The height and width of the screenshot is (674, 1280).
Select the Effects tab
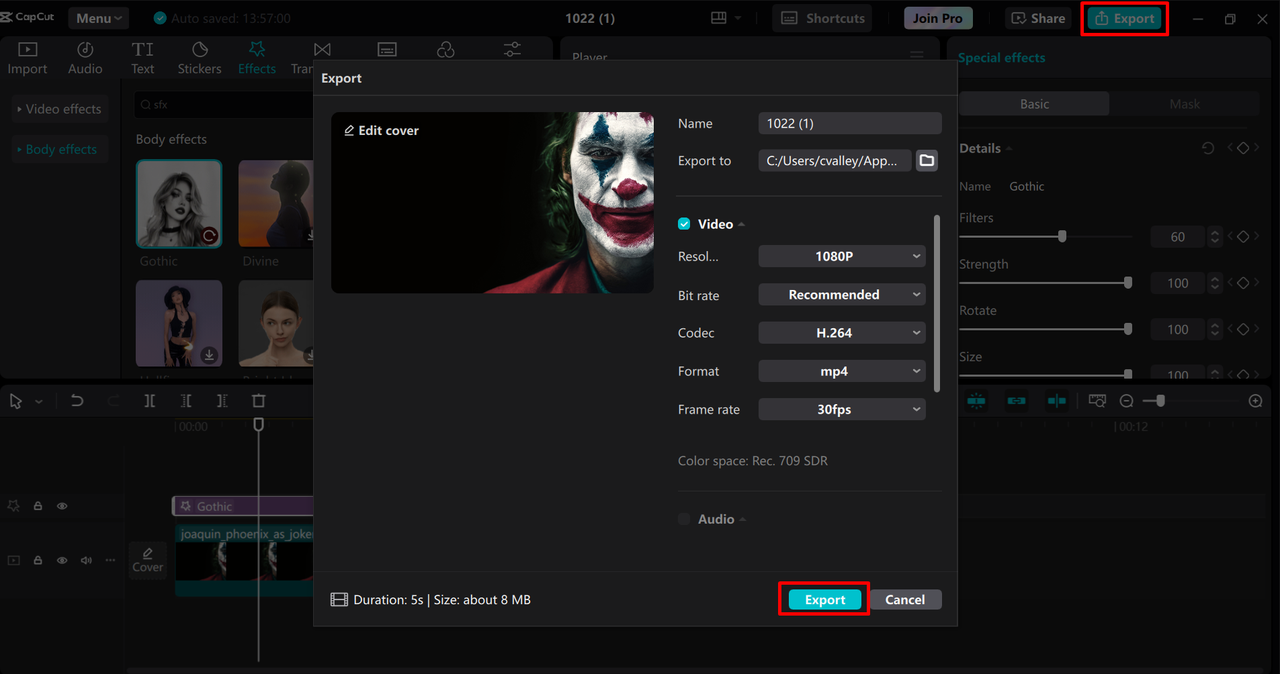pyautogui.click(x=257, y=58)
